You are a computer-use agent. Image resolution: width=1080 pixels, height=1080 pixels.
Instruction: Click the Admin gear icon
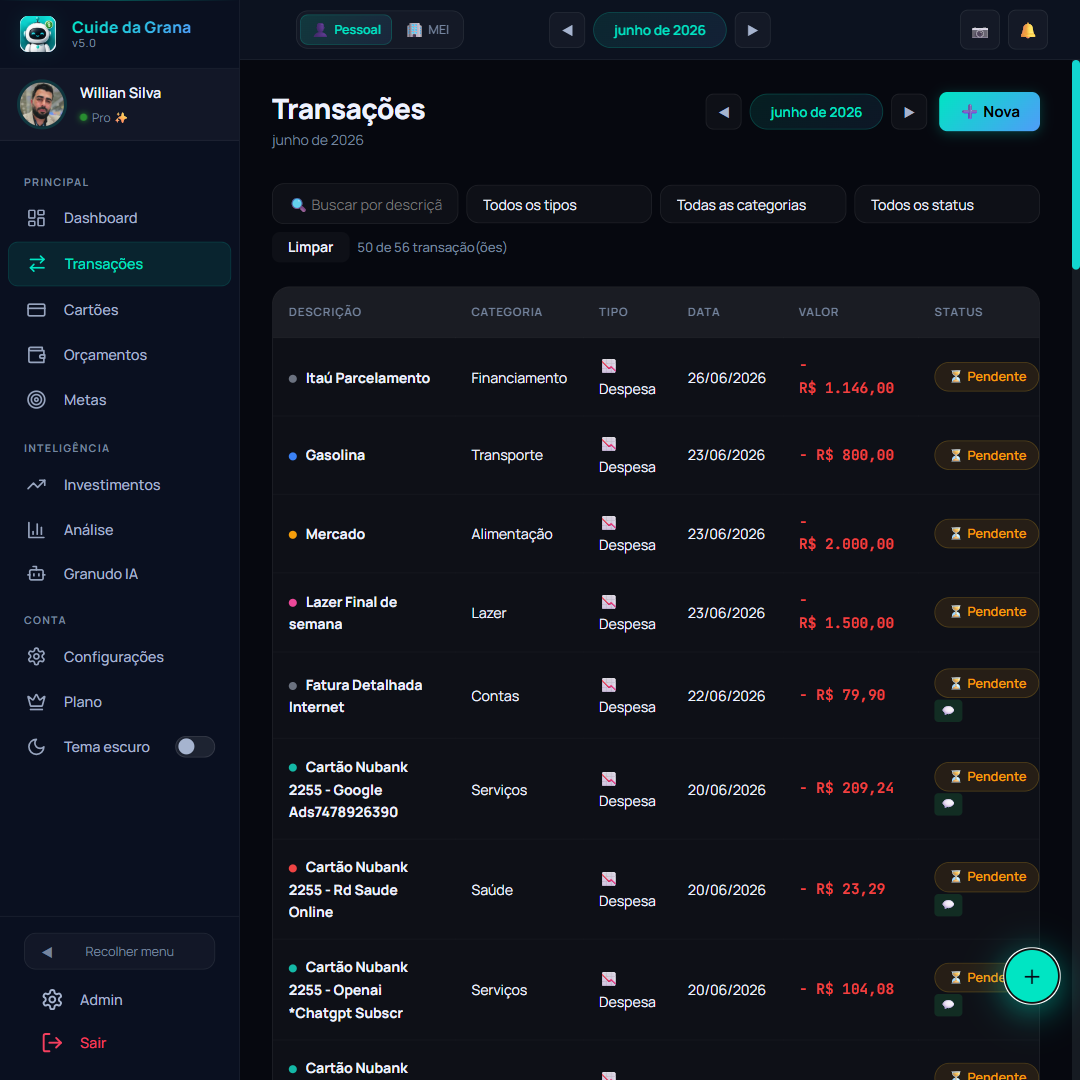coord(52,999)
